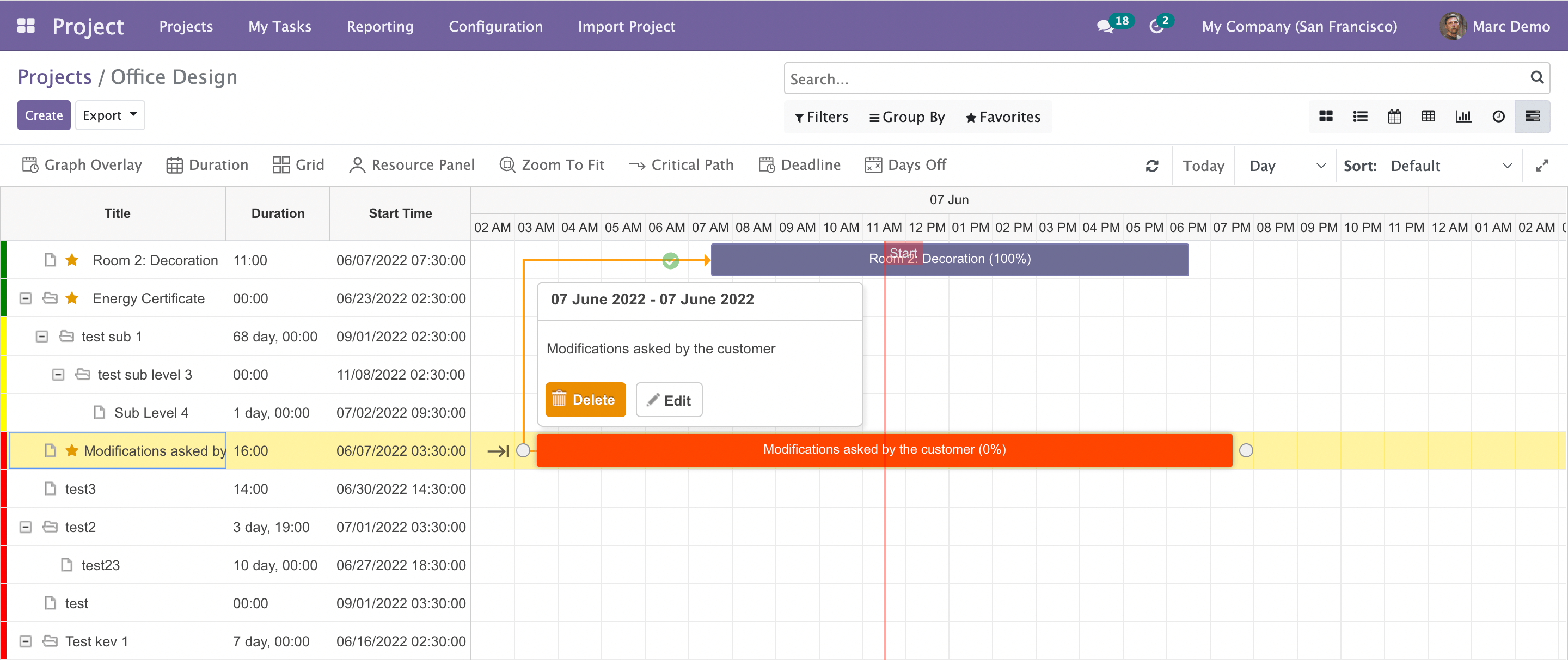1568x660 pixels.
Task: Switch to the Kanban view icon
Action: 1326,117
